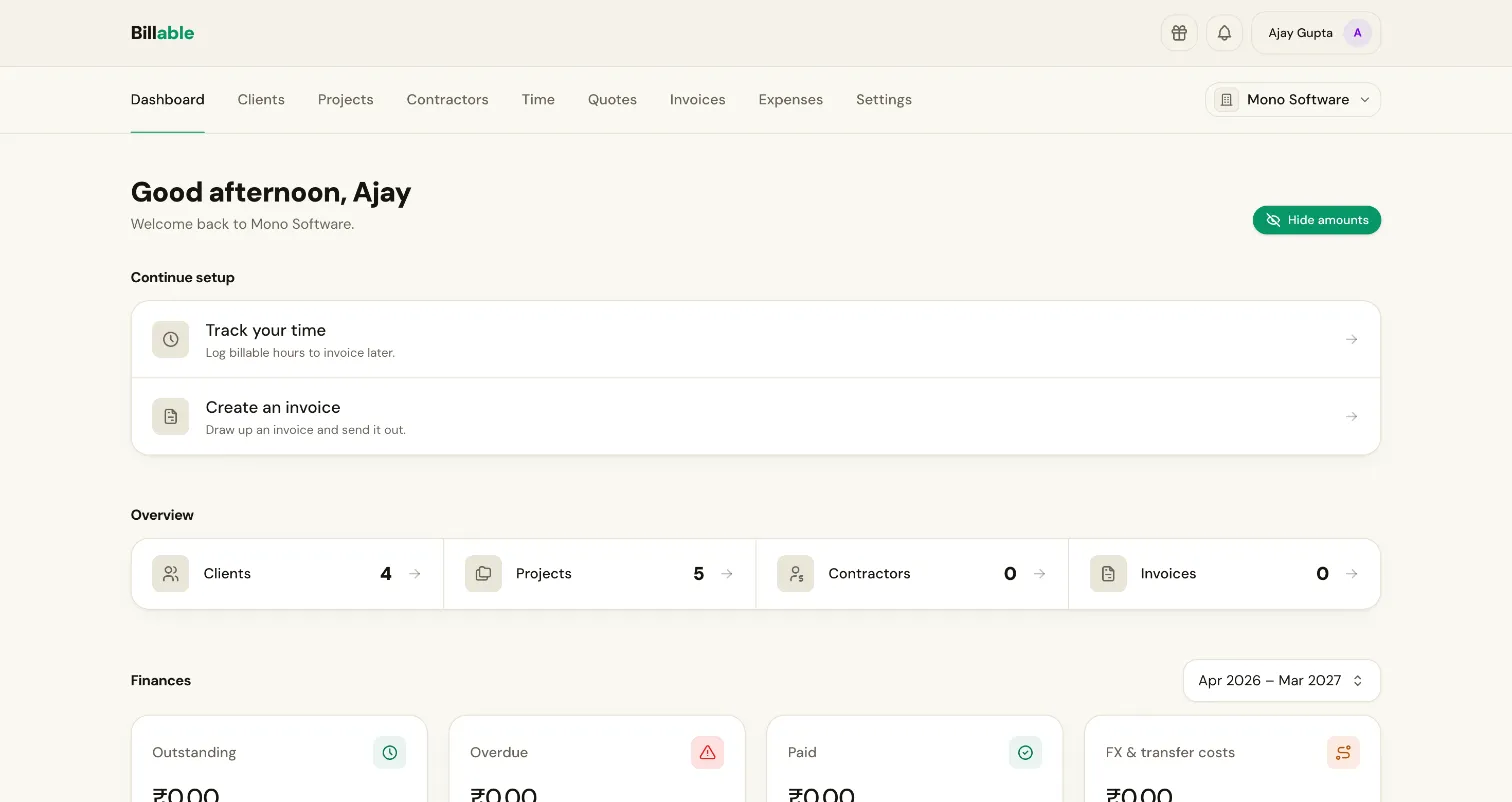Click the Billable logo
The image size is (1512, 802).
[x=162, y=33]
